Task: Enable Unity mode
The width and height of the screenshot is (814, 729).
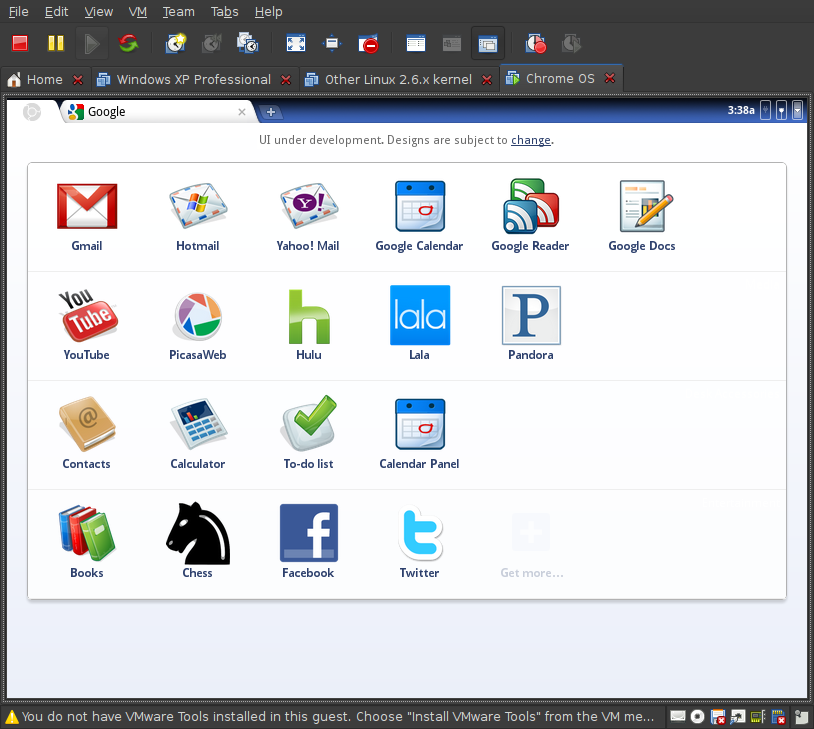Action: point(369,43)
